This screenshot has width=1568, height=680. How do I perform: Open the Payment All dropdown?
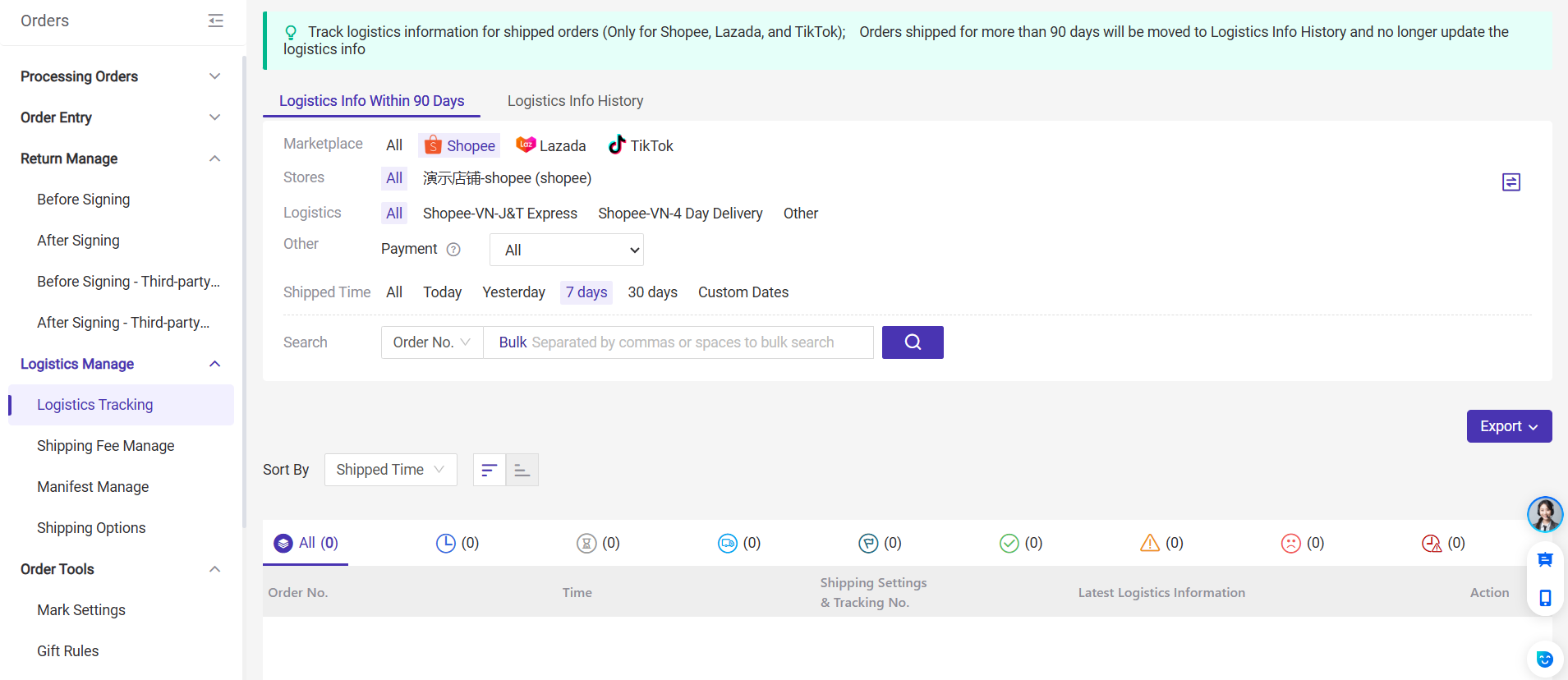pyautogui.click(x=567, y=250)
